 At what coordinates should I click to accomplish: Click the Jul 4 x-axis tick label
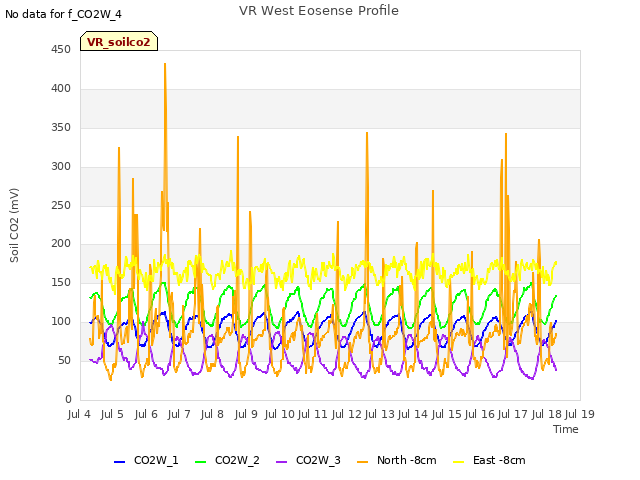coord(79,414)
